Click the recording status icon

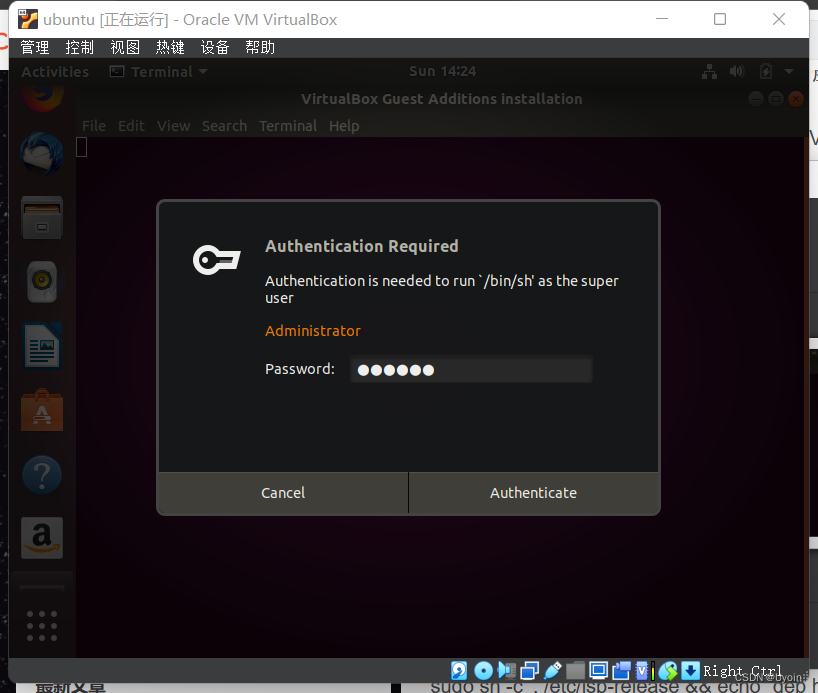click(621, 671)
